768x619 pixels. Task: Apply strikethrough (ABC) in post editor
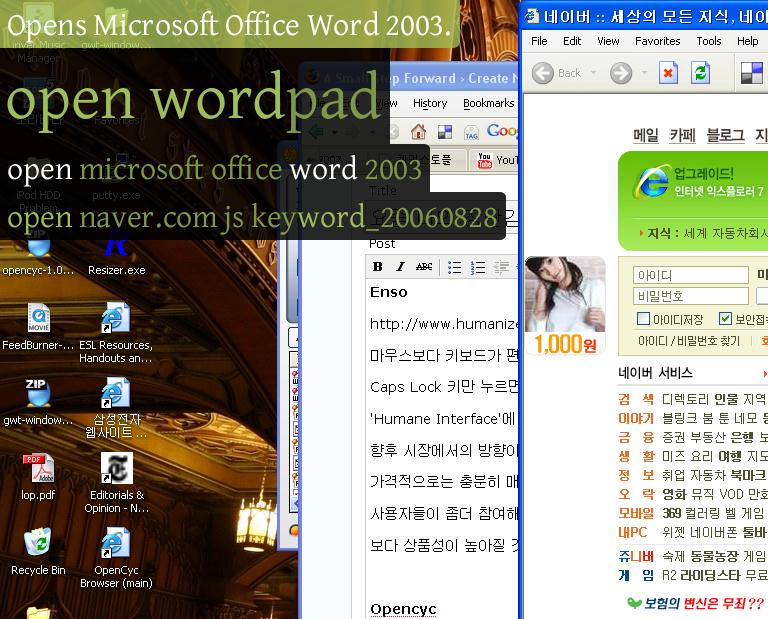(424, 266)
